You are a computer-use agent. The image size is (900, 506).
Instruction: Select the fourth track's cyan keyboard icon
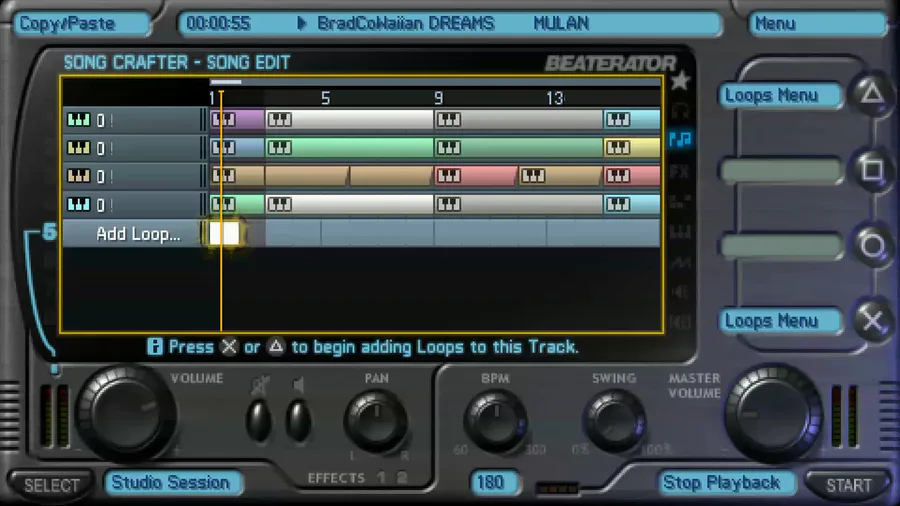point(79,204)
